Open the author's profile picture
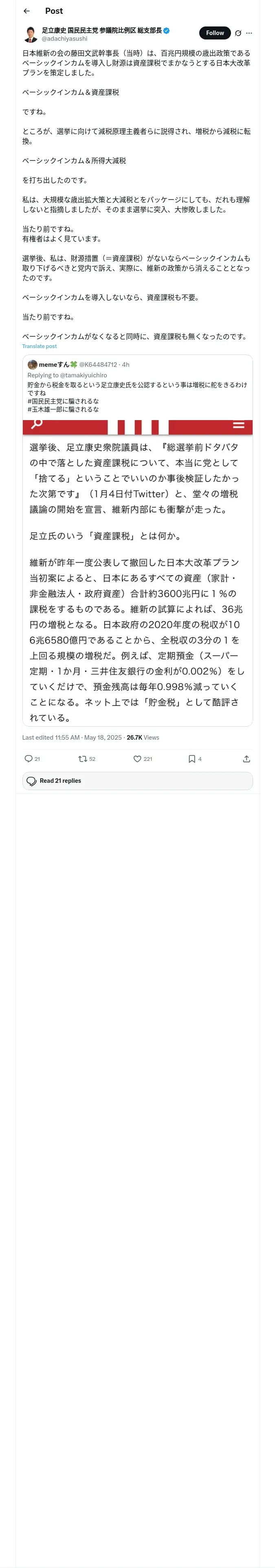The image size is (275, 1568). [31, 34]
